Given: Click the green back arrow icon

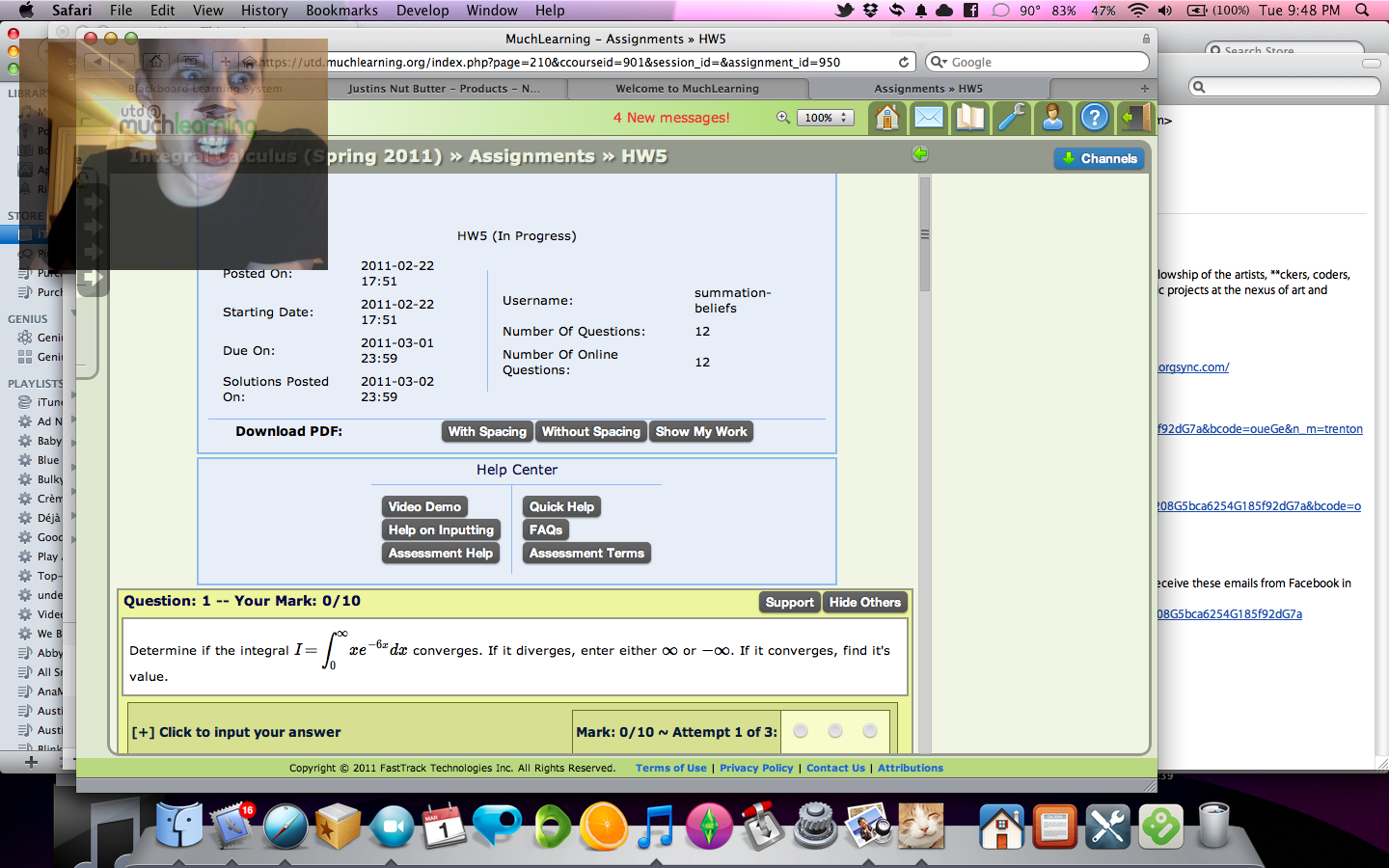Looking at the screenshot, I should tap(920, 154).
